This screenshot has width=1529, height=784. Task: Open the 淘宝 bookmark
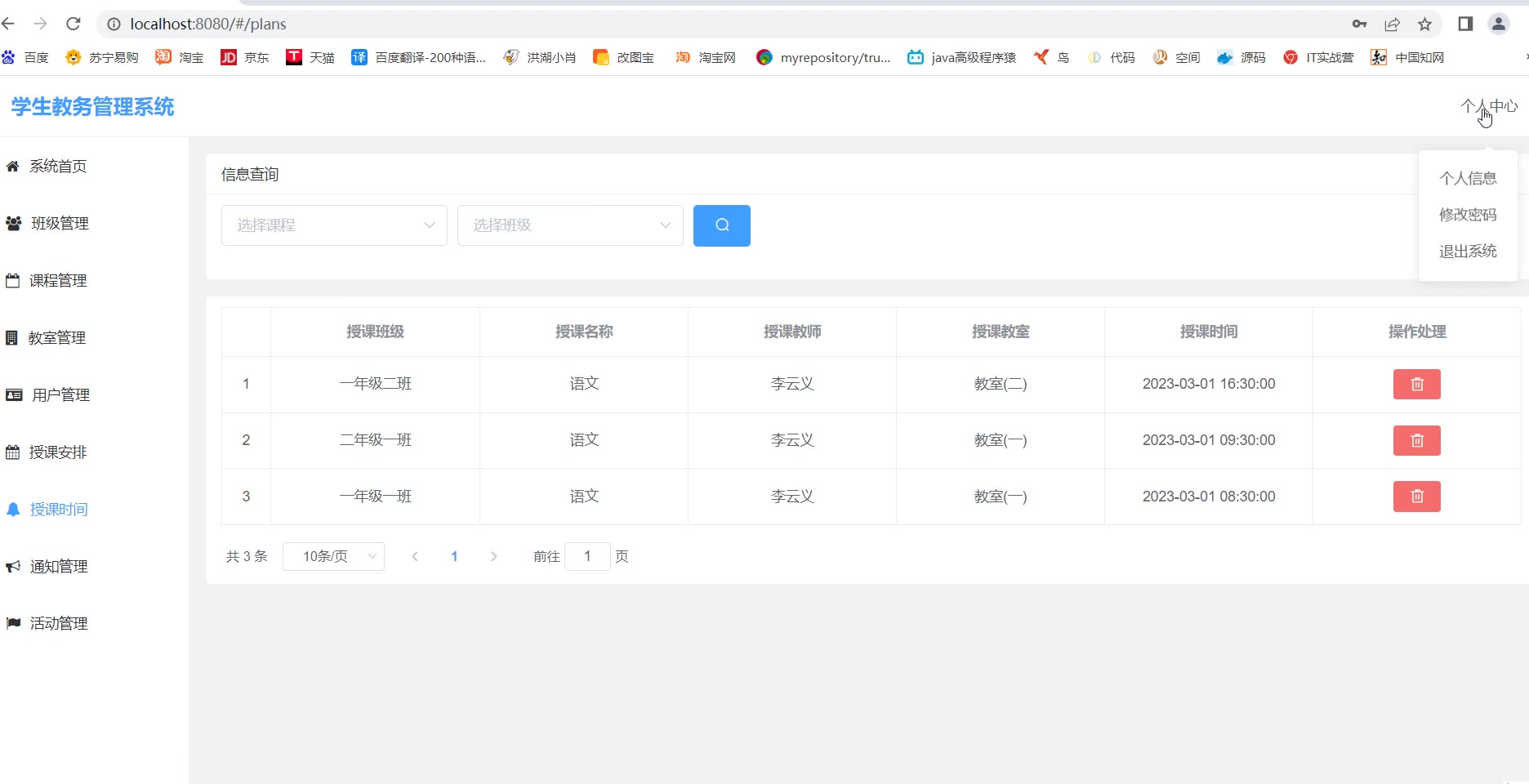pos(181,57)
